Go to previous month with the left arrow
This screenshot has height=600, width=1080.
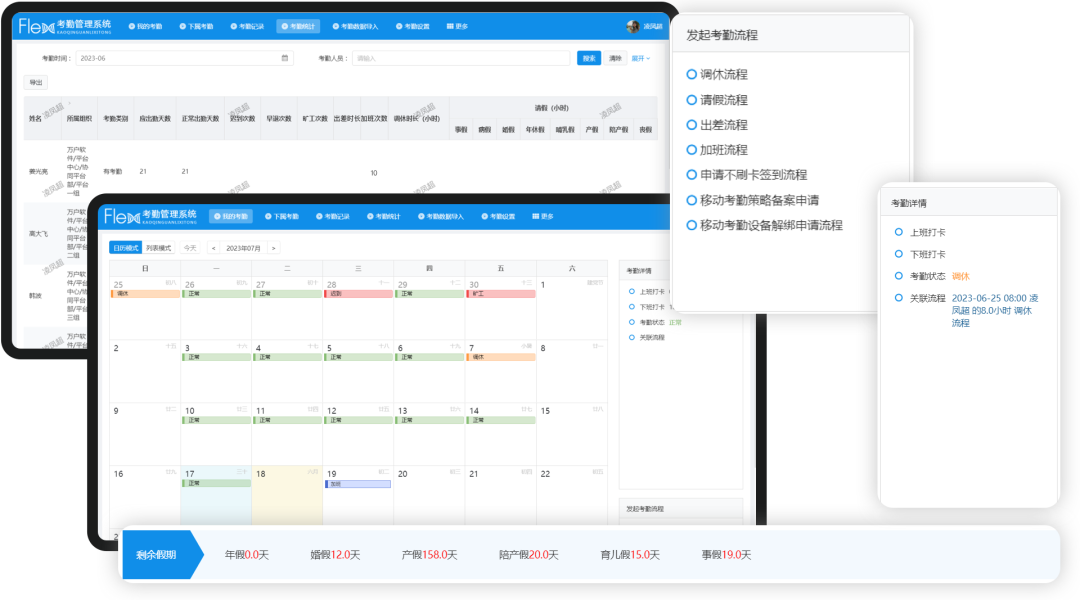point(213,248)
